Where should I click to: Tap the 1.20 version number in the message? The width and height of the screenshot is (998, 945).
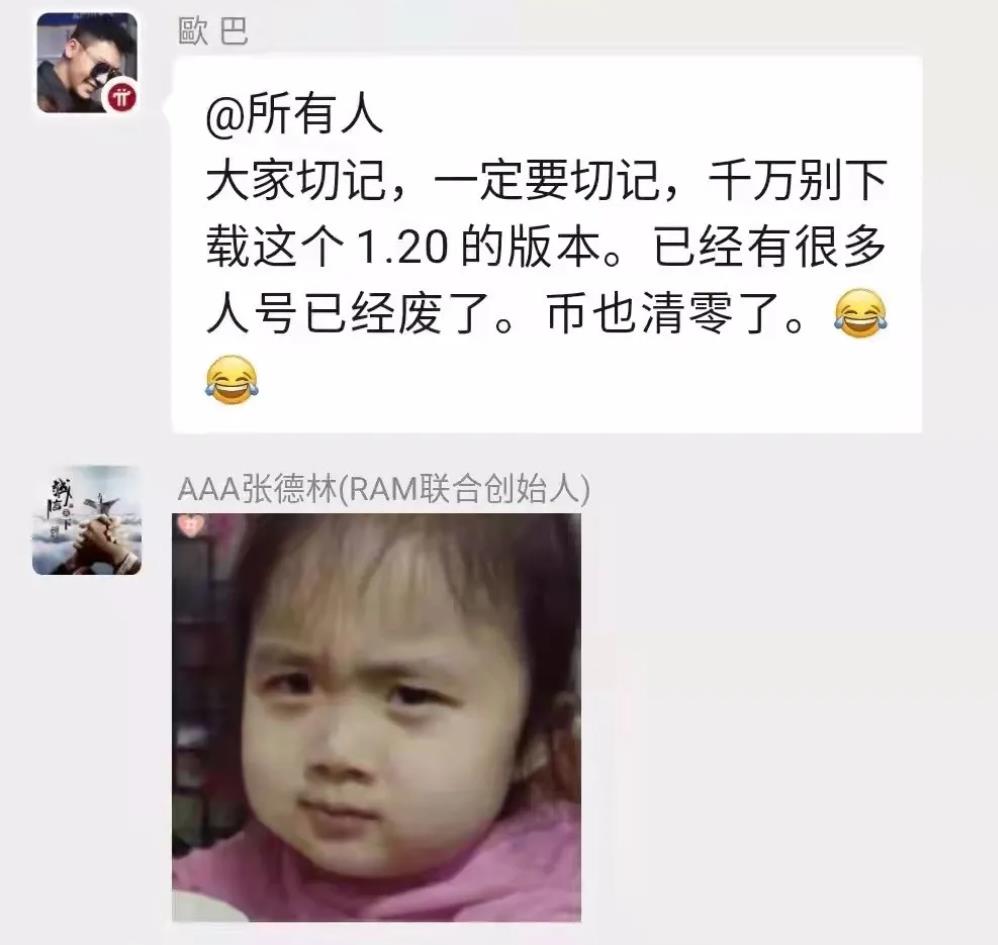coord(402,247)
